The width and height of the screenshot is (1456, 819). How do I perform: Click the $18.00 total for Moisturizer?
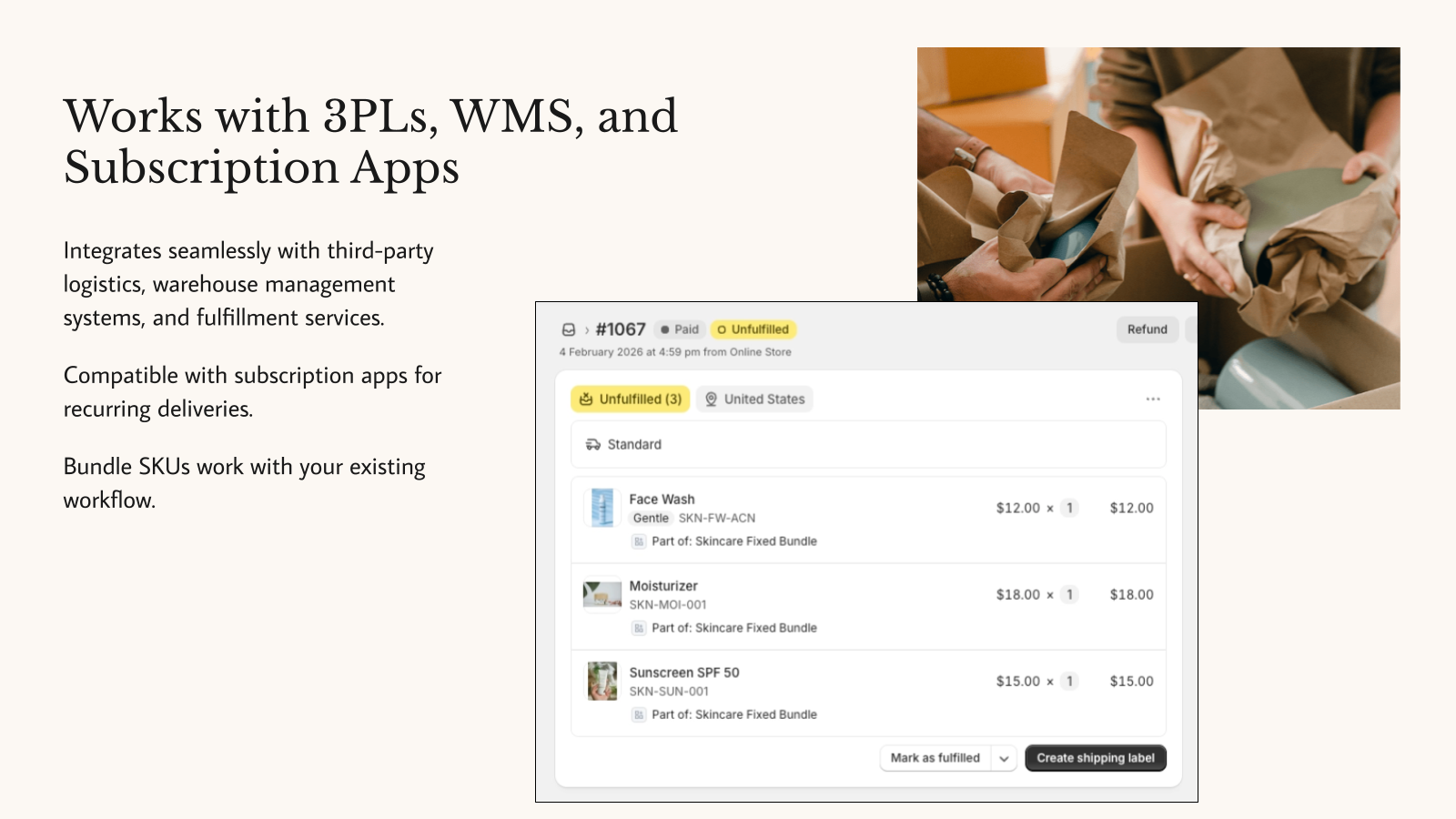1131,594
